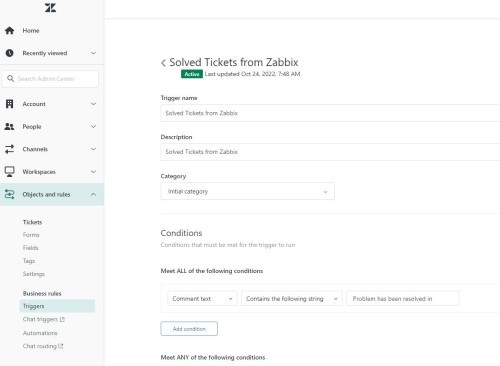
Task: Click the Add condition button
Action: (x=189, y=329)
